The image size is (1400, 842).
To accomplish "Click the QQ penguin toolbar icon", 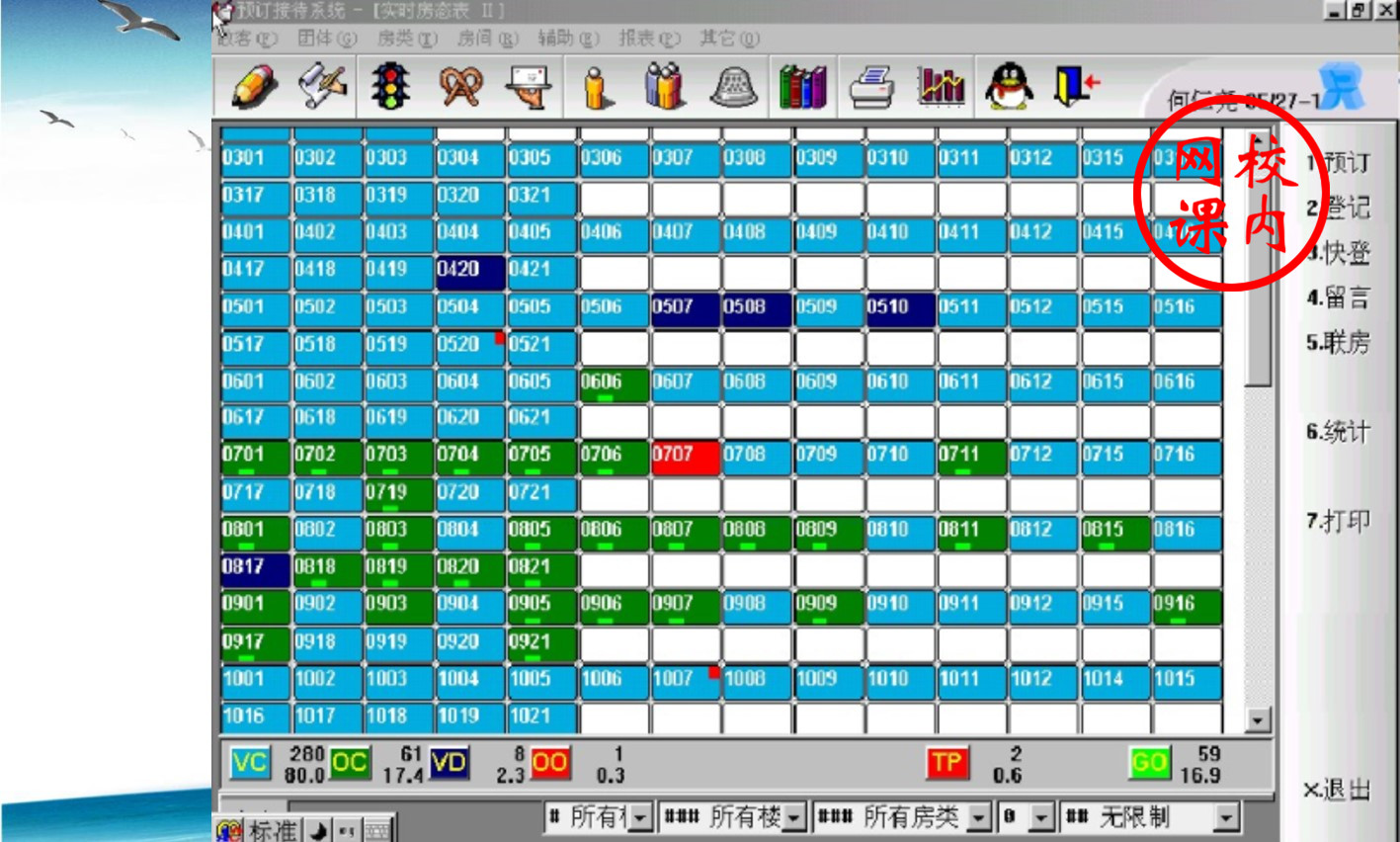I will pos(1009,86).
